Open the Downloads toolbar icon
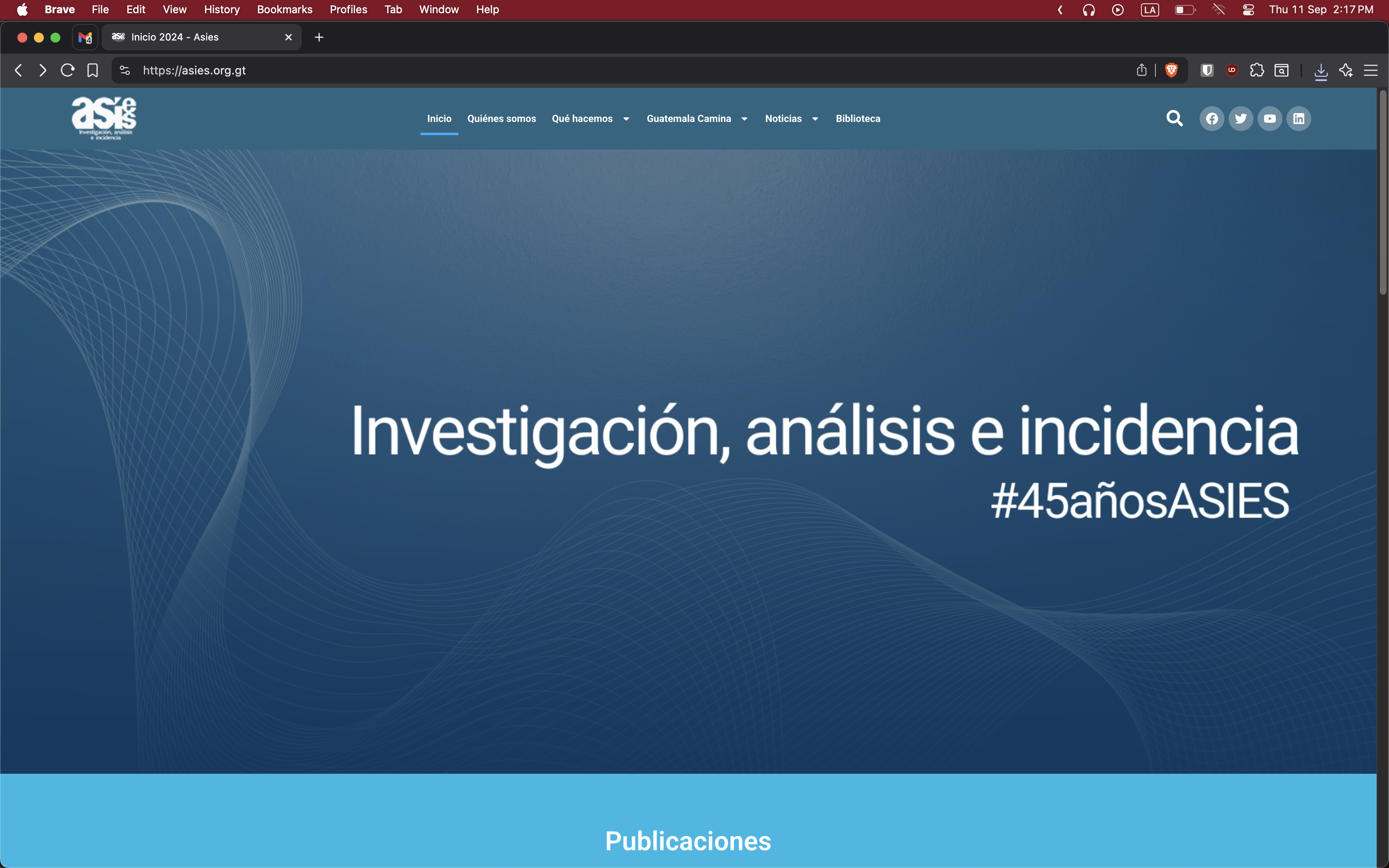 click(1321, 71)
